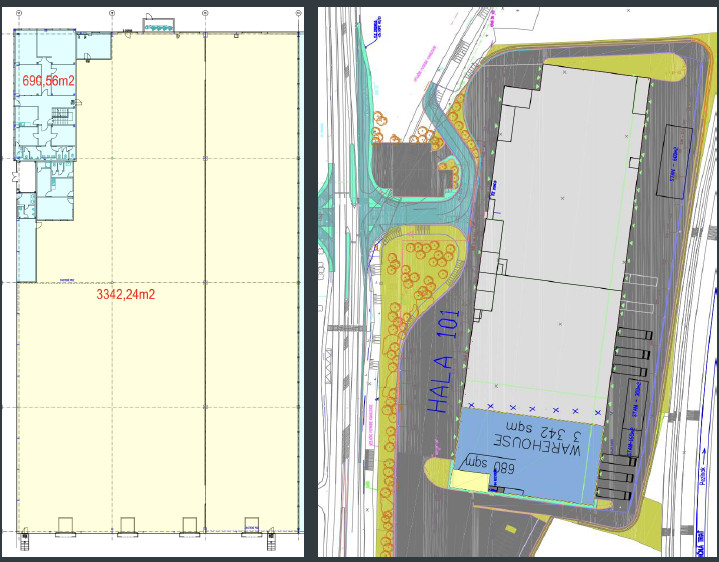Screen dimensions: 719x562
Task: Select the small yellow office rectangle on site plan
Action: tap(470, 481)
